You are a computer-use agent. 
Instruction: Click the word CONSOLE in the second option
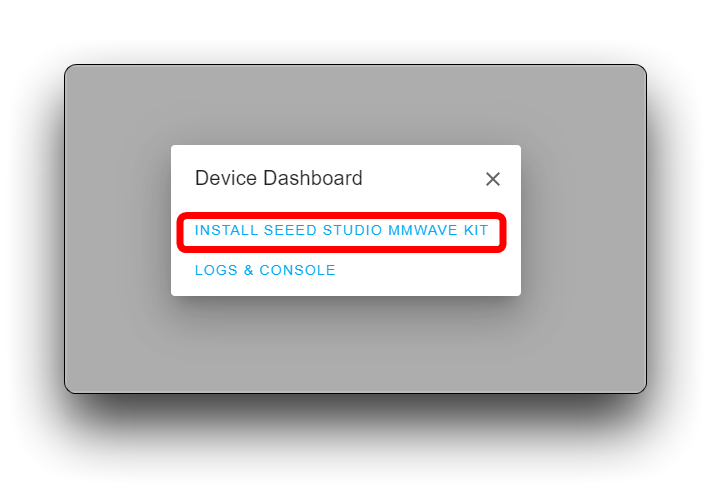pos(297,270)
